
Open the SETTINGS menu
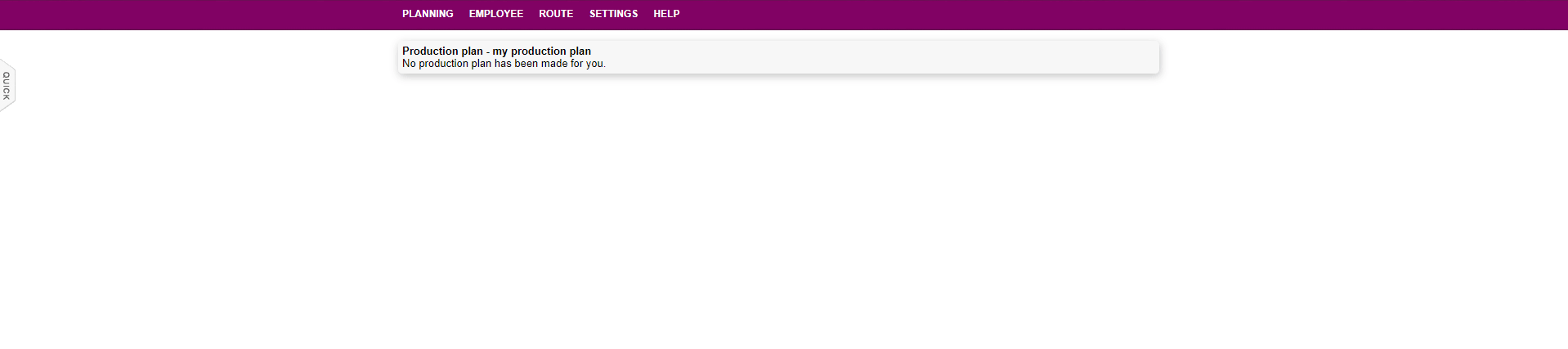click(x=613, y=14)
